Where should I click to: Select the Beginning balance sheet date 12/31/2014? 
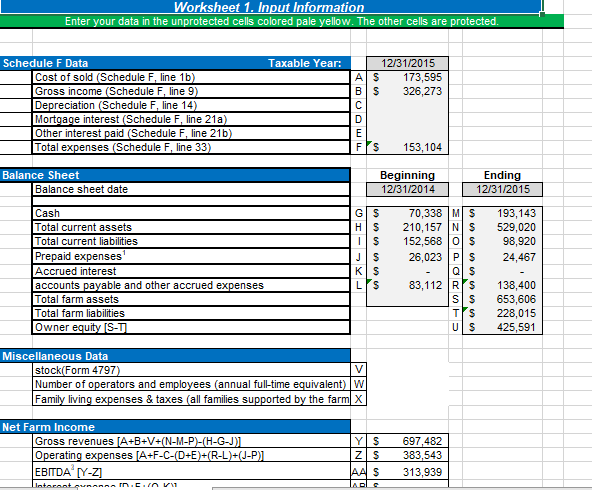point(407,189)
